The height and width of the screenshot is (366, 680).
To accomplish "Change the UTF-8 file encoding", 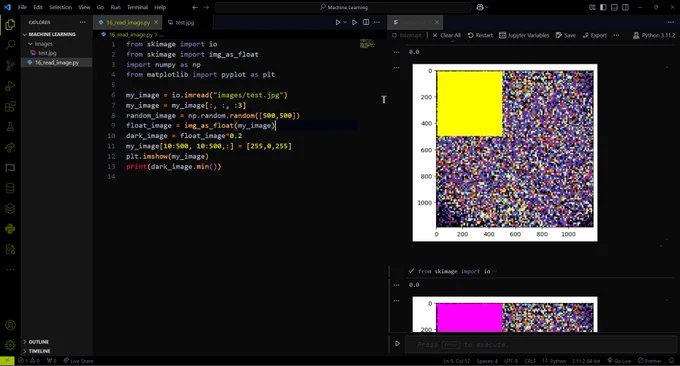I will (x=511, y=361).
